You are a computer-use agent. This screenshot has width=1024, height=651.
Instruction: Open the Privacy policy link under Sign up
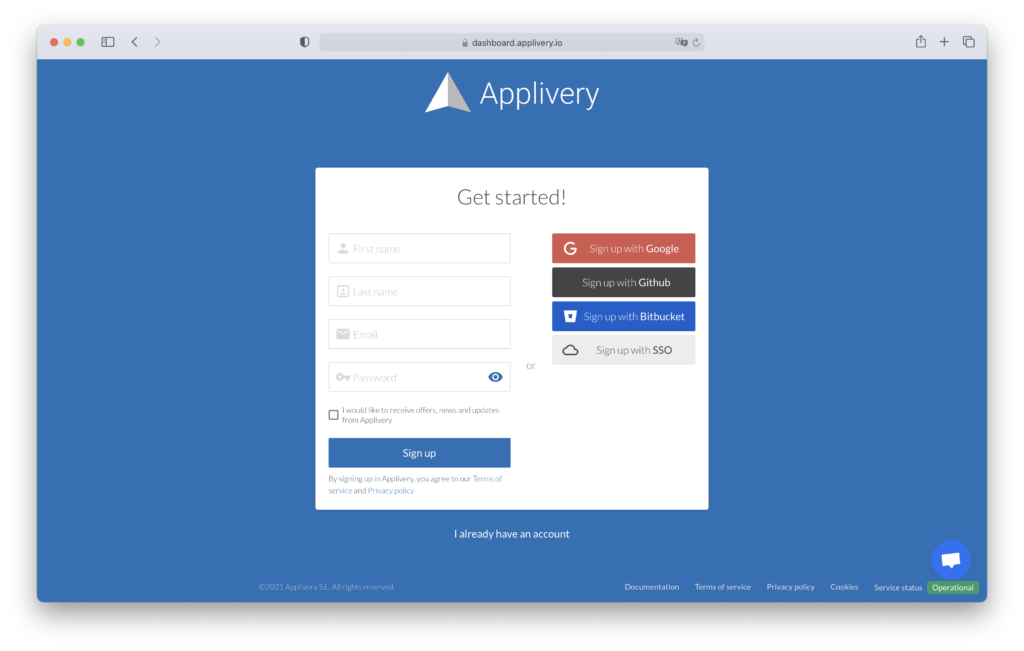coord(391,490)
